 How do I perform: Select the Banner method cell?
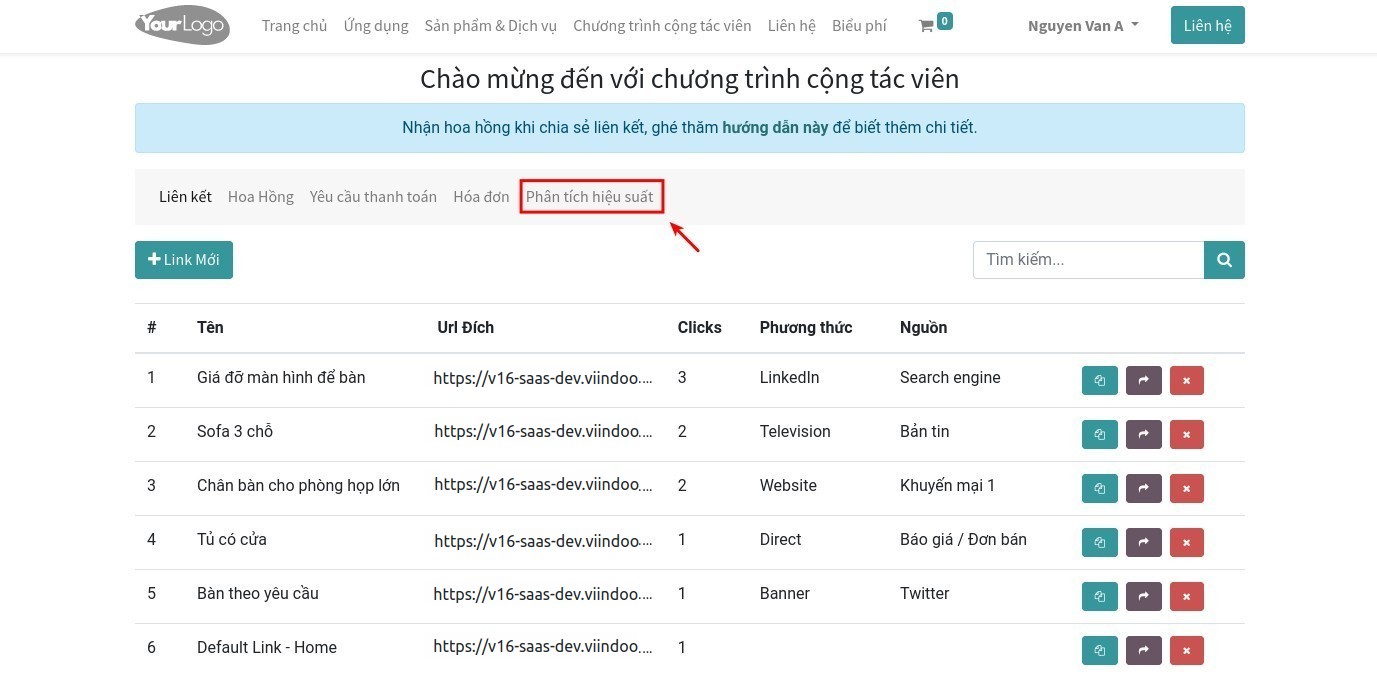pos(785,593)
